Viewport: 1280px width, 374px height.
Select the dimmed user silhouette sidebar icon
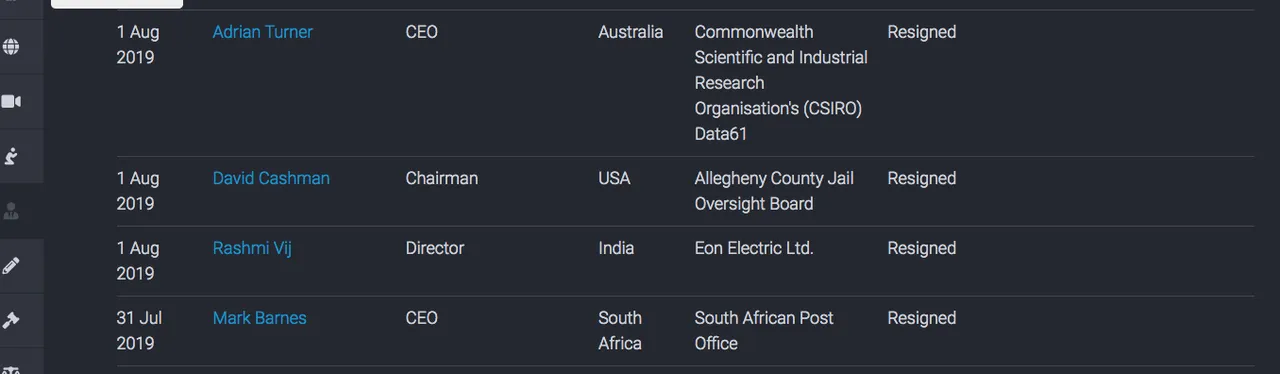pyautogui.click(x=11, y=211)
